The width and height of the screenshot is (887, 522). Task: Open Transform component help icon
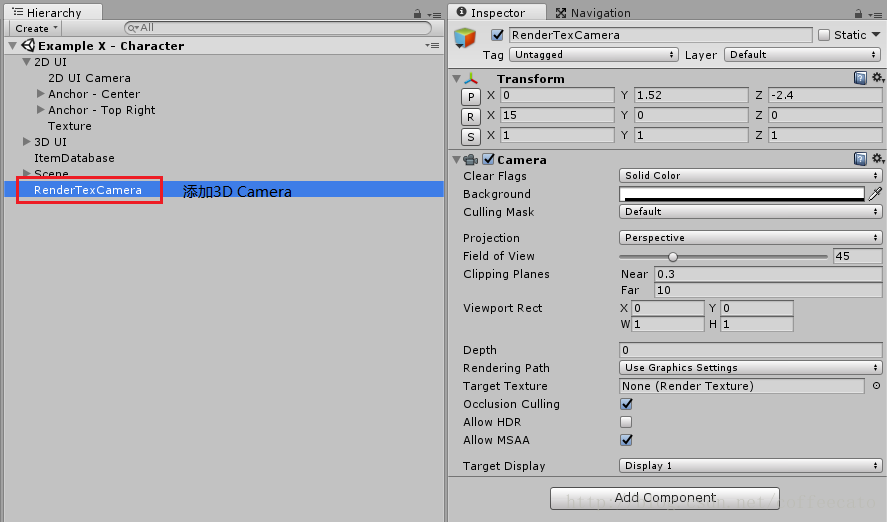(860, 78)
